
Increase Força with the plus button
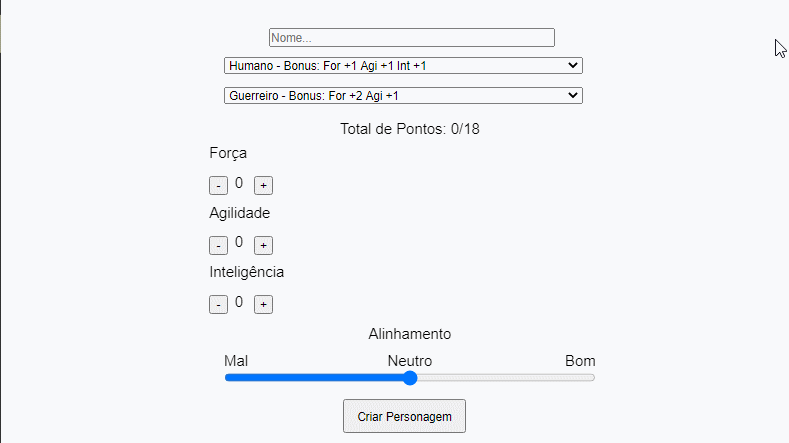pyautogui.click(x=263, y=186)
